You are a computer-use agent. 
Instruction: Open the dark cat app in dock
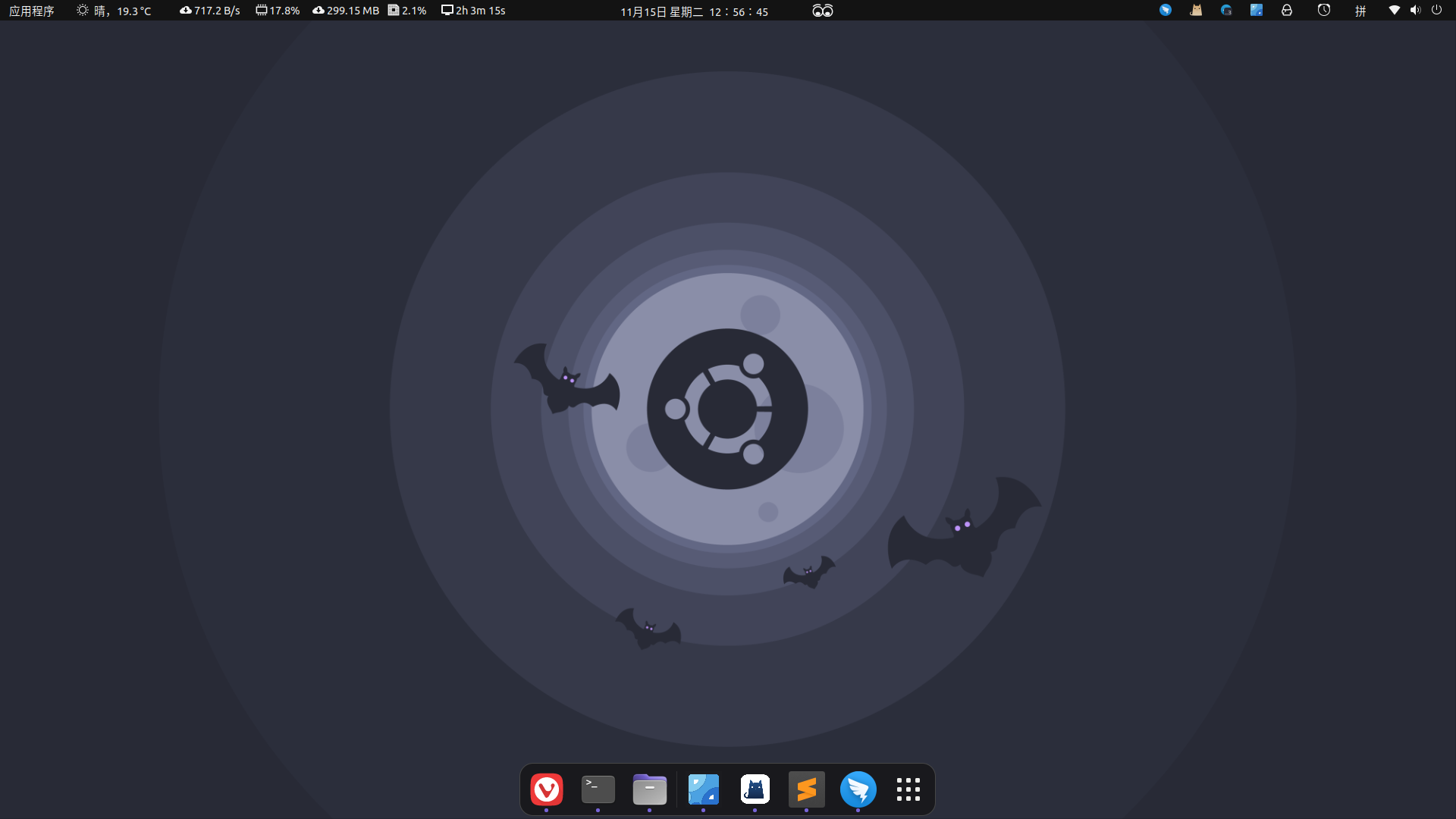[755, 789]
